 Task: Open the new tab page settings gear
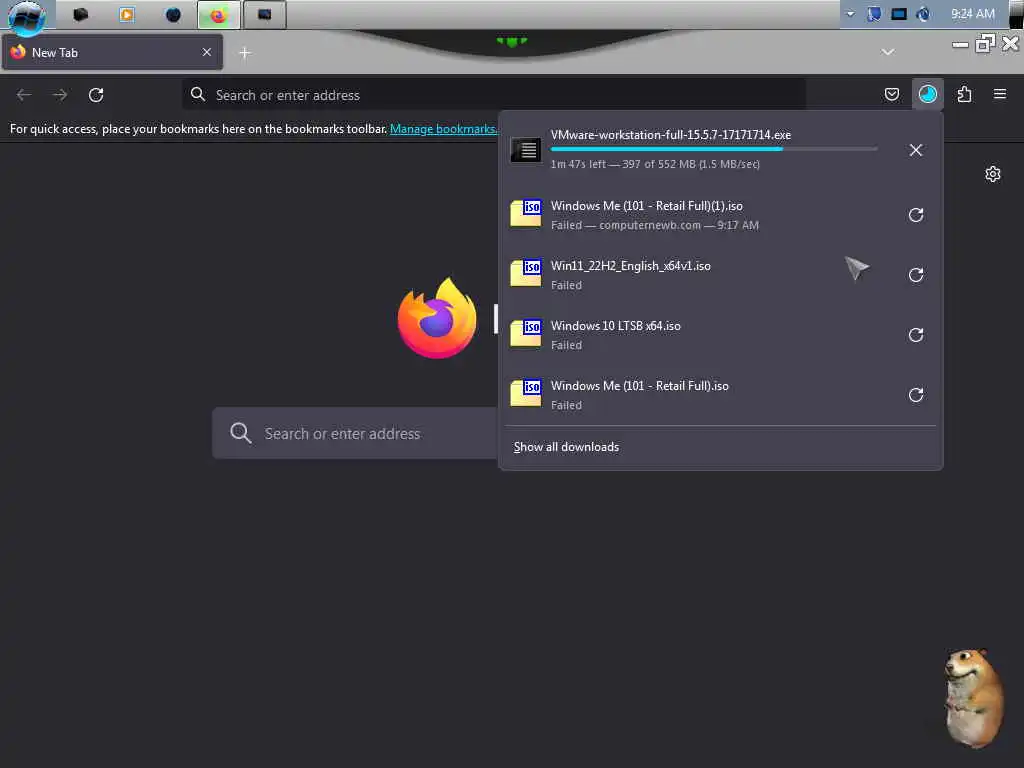point(993,174)
